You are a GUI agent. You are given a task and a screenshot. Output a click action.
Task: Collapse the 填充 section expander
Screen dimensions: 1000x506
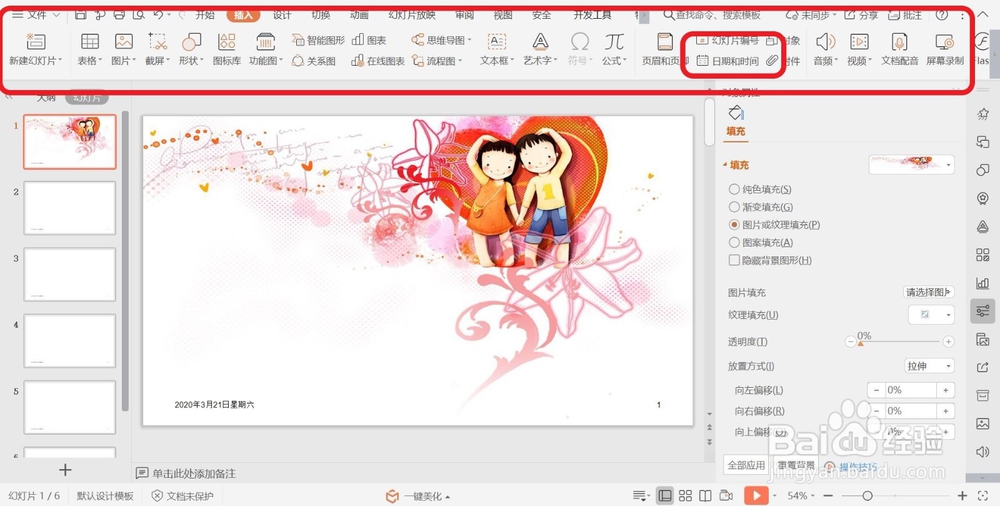pos(724,165)
